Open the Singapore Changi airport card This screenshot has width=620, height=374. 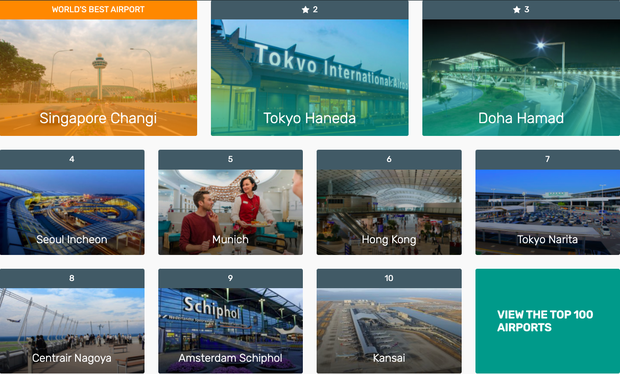tap(98, 77)
